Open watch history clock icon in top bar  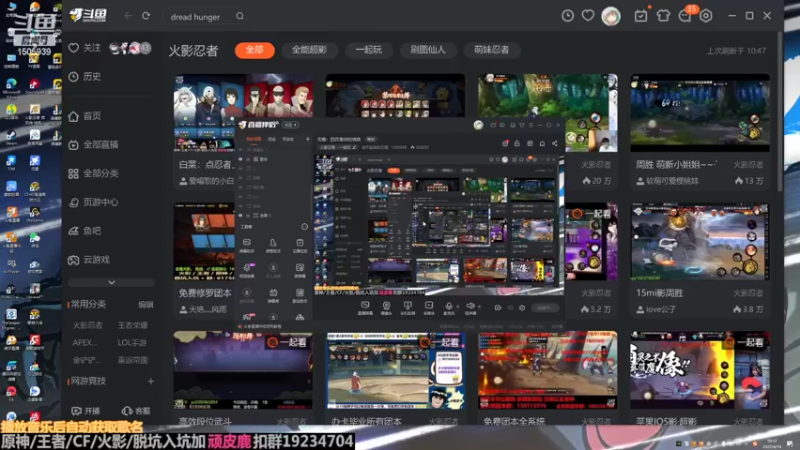point(567,16)
